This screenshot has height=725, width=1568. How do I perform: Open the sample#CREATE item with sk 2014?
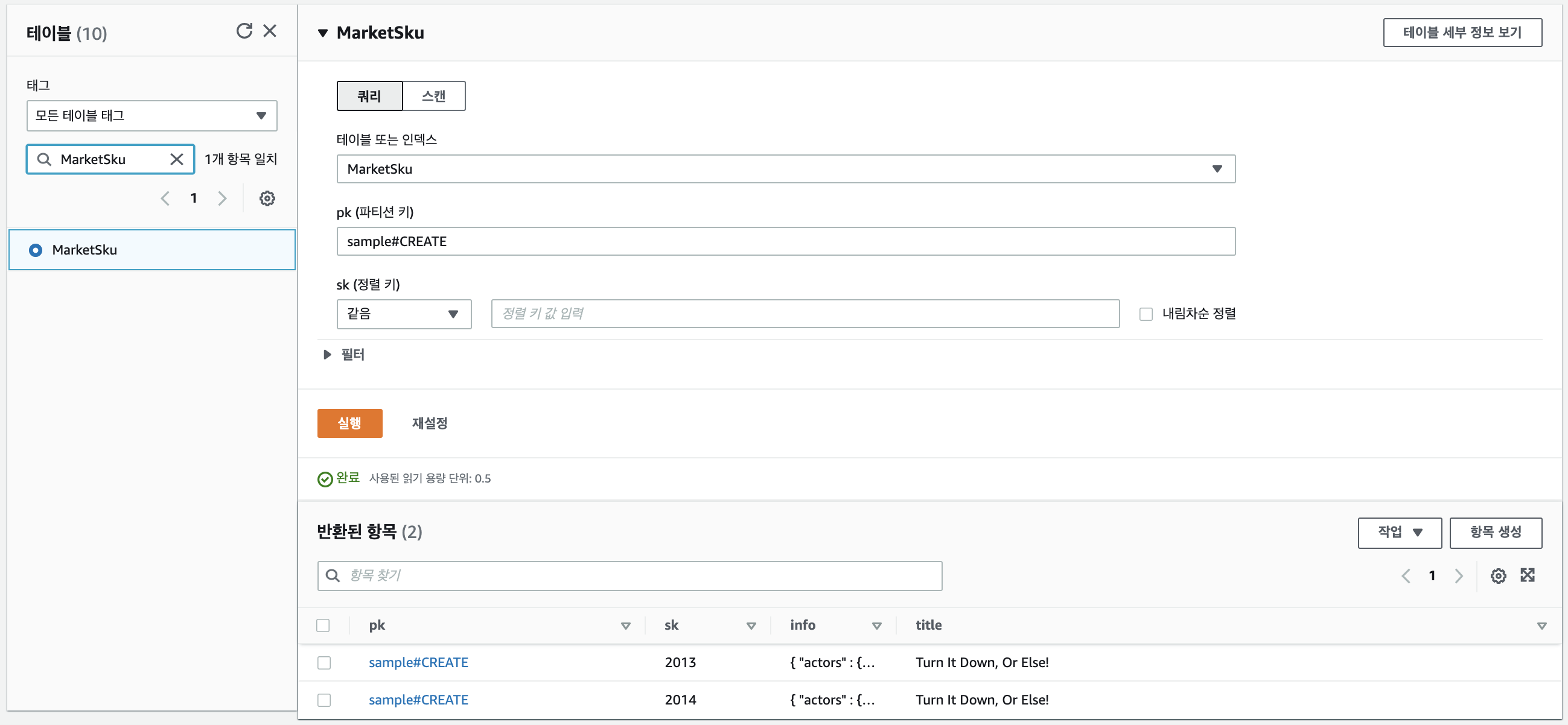click(418, 700)
